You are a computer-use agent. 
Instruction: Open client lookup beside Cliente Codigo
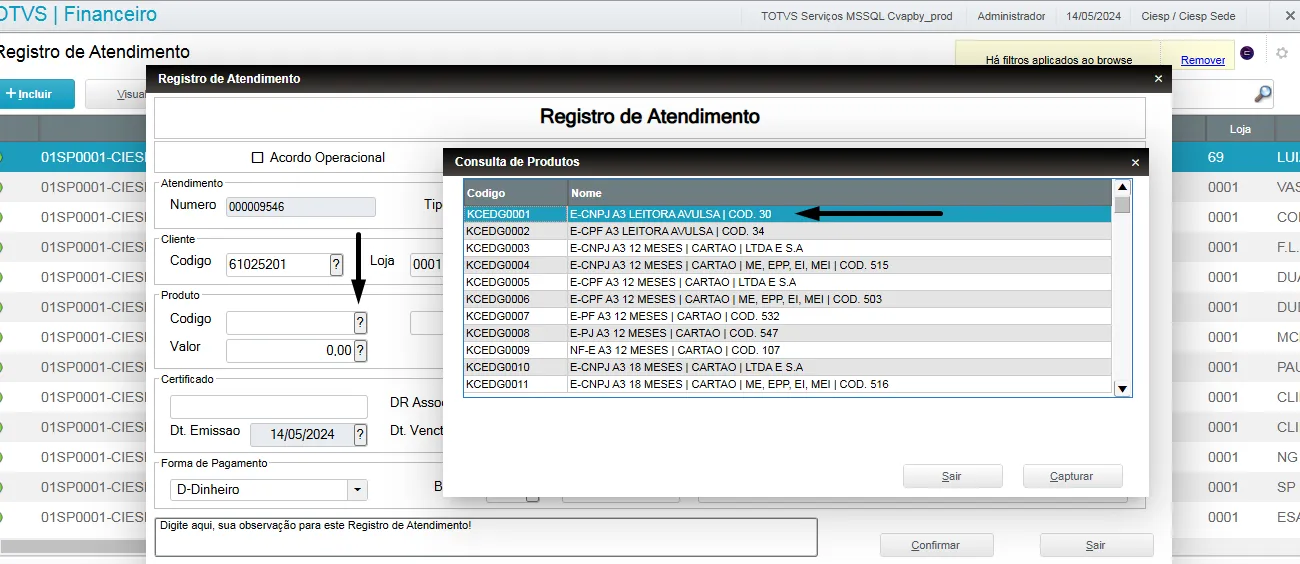coord(337,264)
